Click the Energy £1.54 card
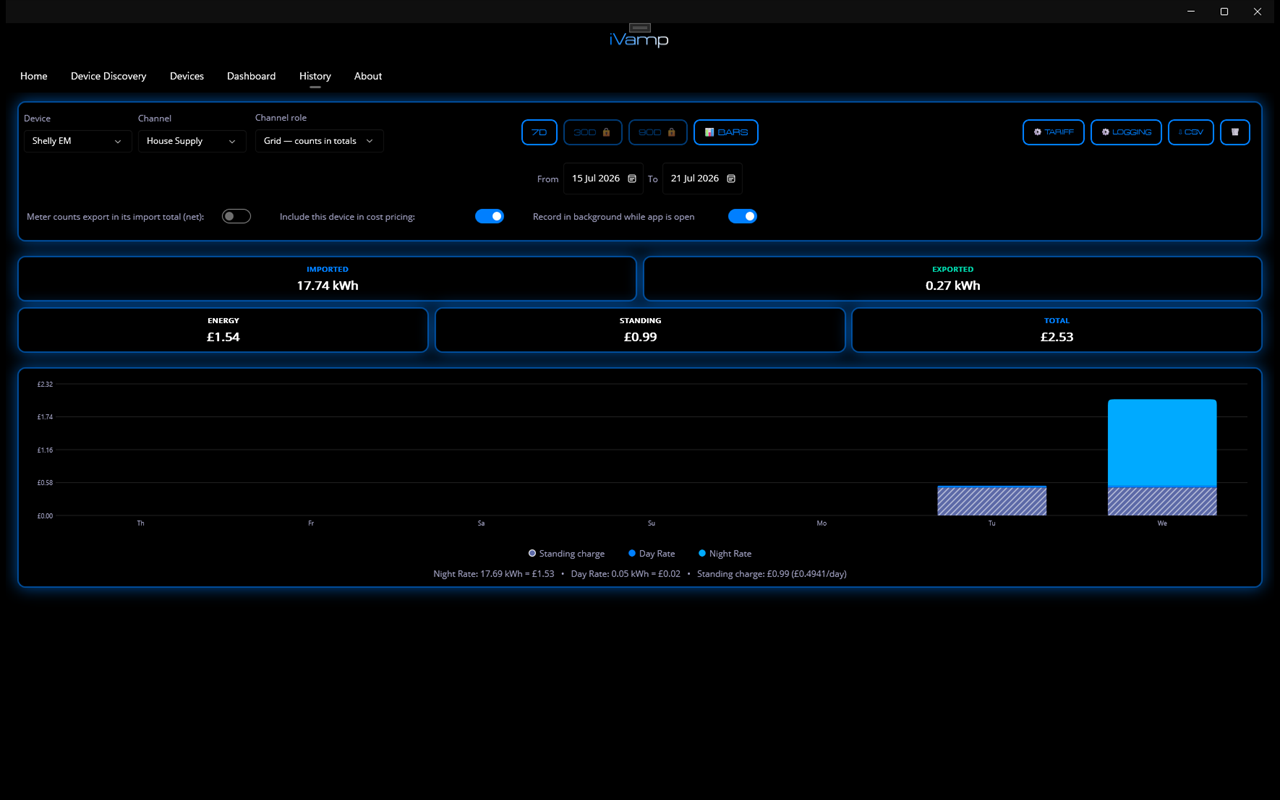The height and width of the screenshot is (800, 1280). point(223,330)
